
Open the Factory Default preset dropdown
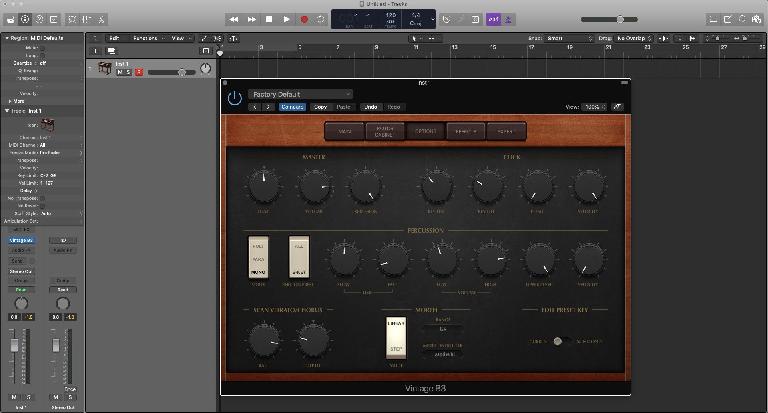pyautogui.click(x=300, y=94)
